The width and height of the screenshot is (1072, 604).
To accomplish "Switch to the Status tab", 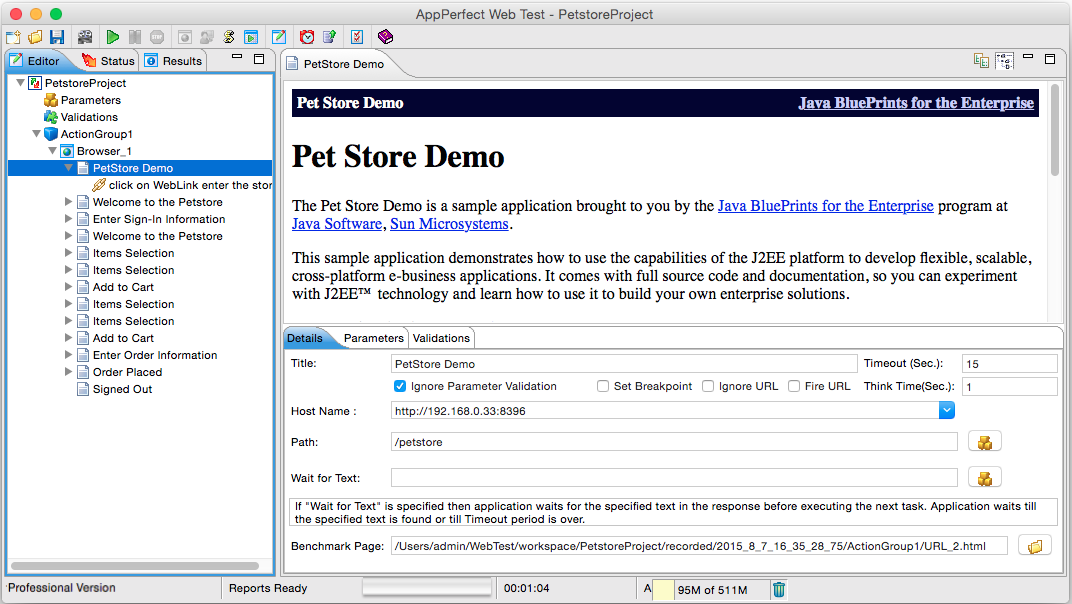I will (108, 61).
